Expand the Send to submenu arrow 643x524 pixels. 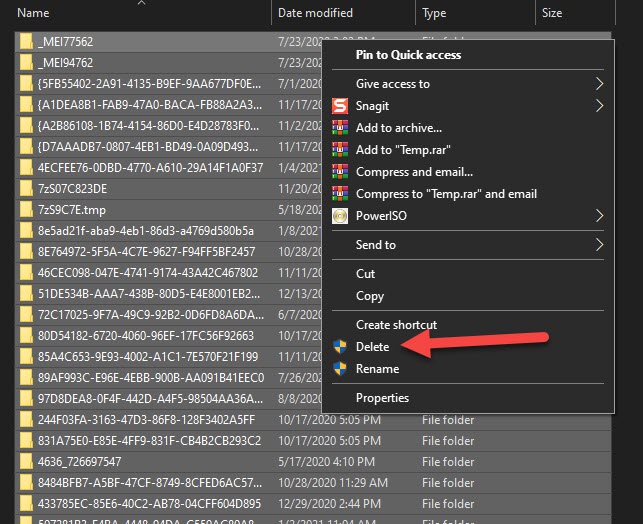[600, 244]
